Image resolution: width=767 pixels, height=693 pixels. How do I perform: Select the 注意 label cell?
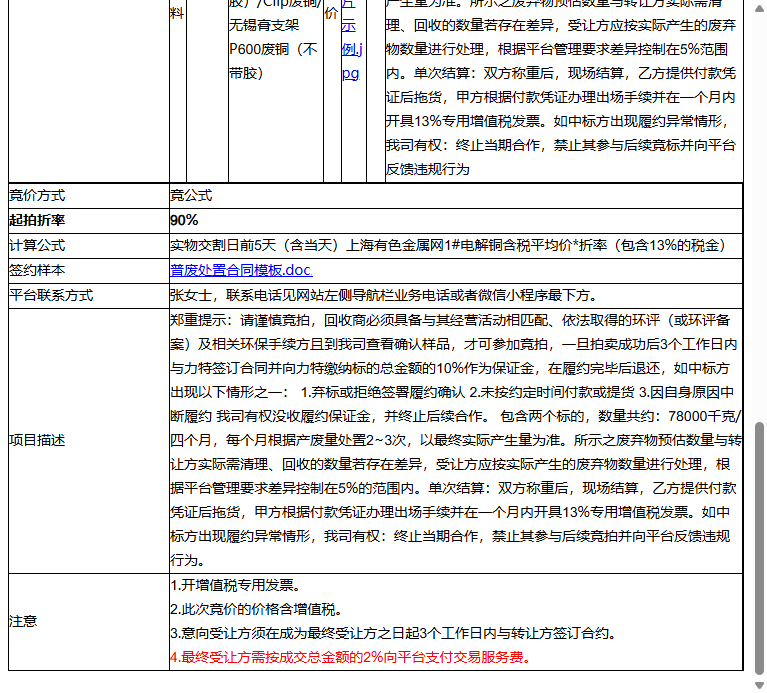click(x=89, y=622)
